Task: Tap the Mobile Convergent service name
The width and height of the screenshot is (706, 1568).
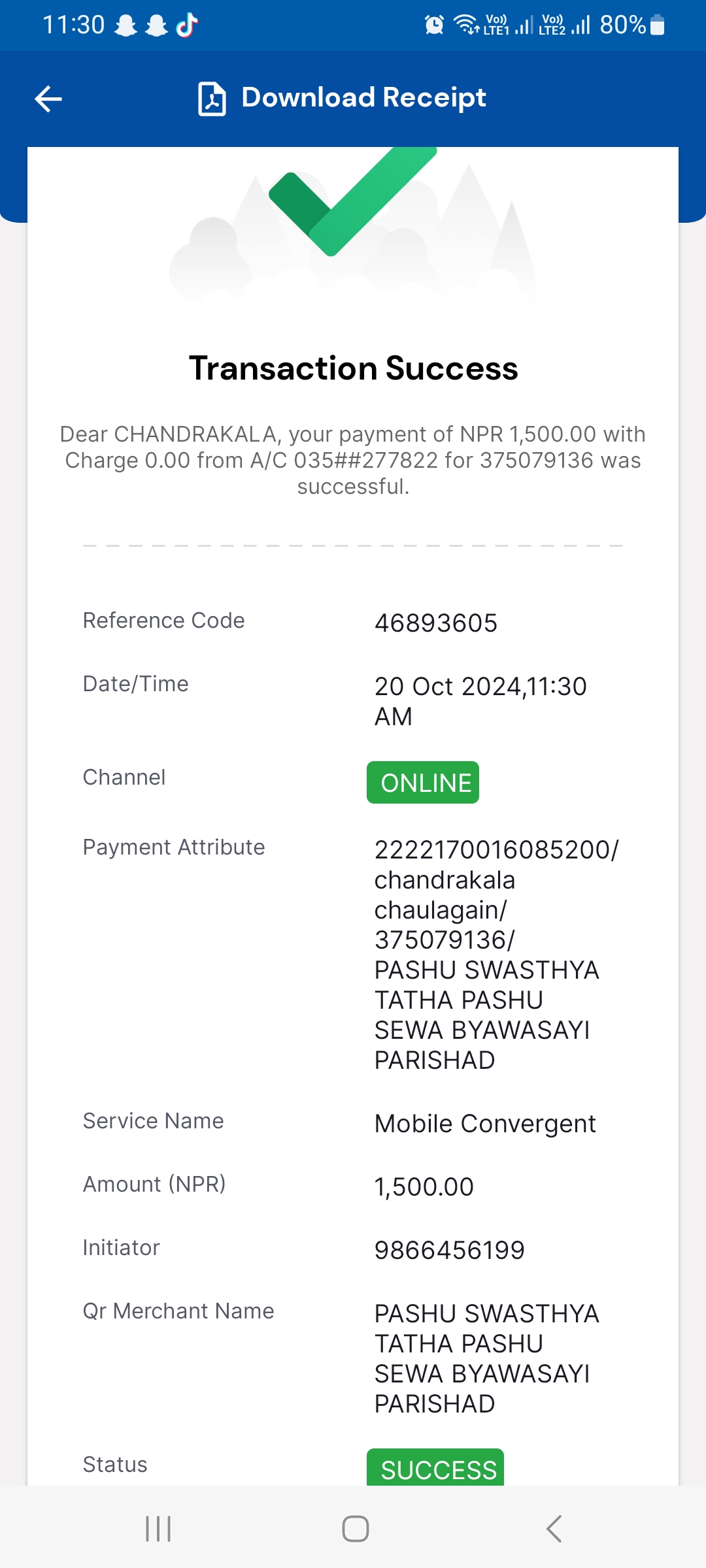Action: (x=485, y=1124)
